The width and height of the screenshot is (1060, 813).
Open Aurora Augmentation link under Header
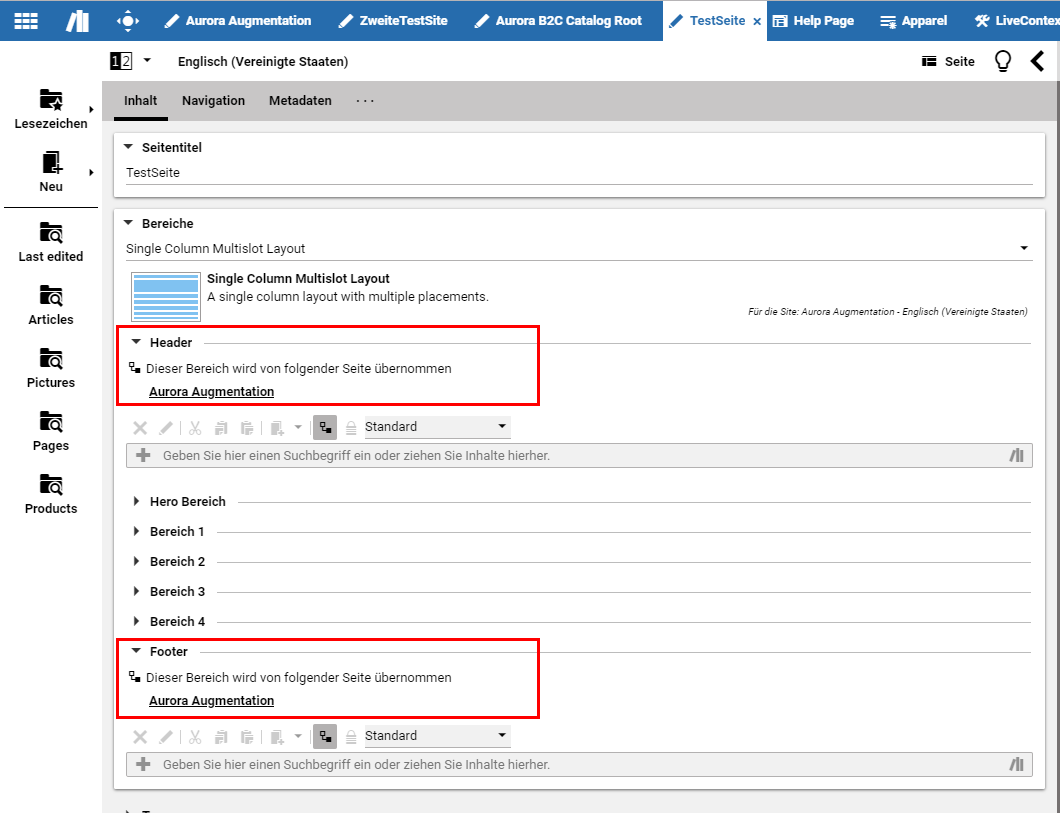click(x=211, y=392)
